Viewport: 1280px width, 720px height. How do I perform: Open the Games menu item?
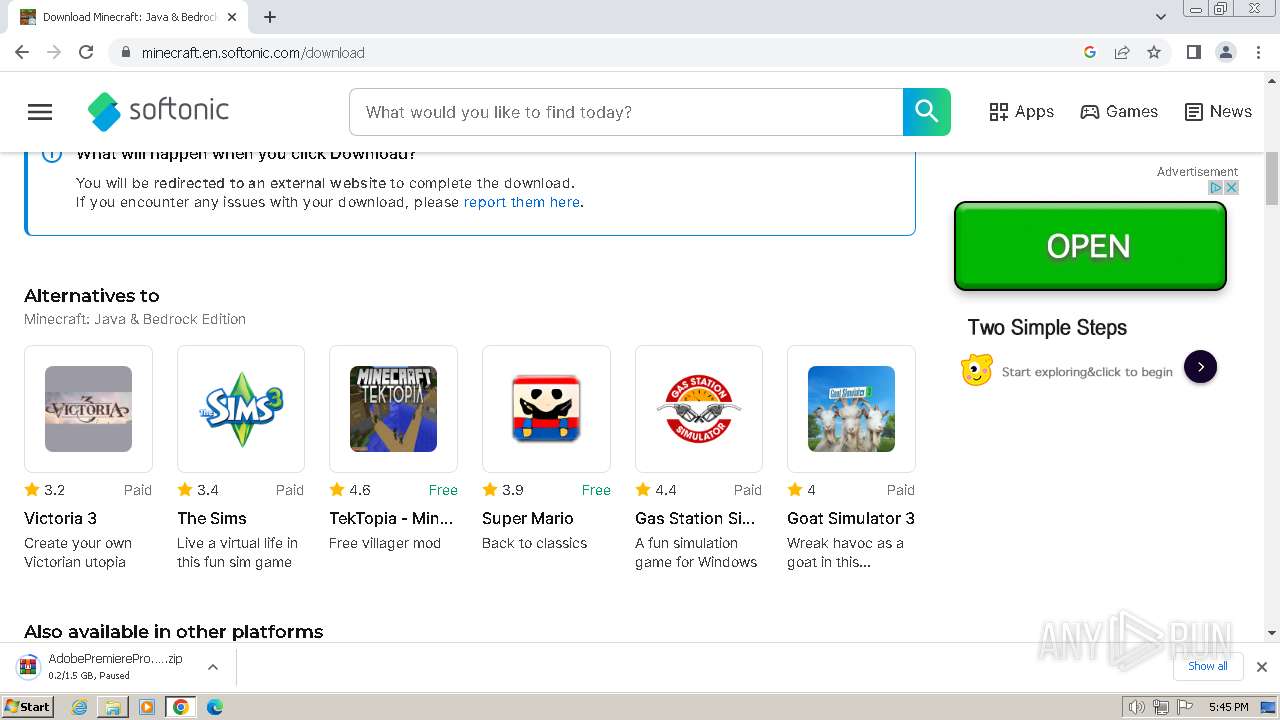(1119, 112)
